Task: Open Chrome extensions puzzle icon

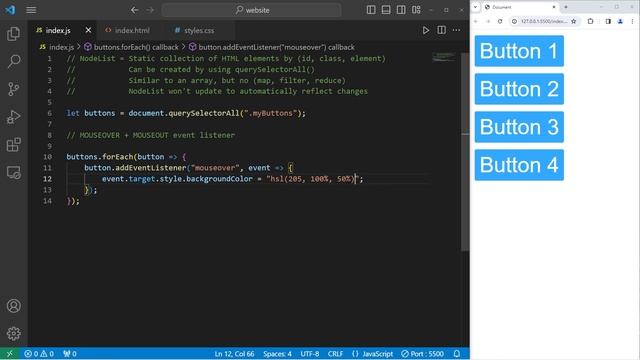Action: [x=590, y=21]
